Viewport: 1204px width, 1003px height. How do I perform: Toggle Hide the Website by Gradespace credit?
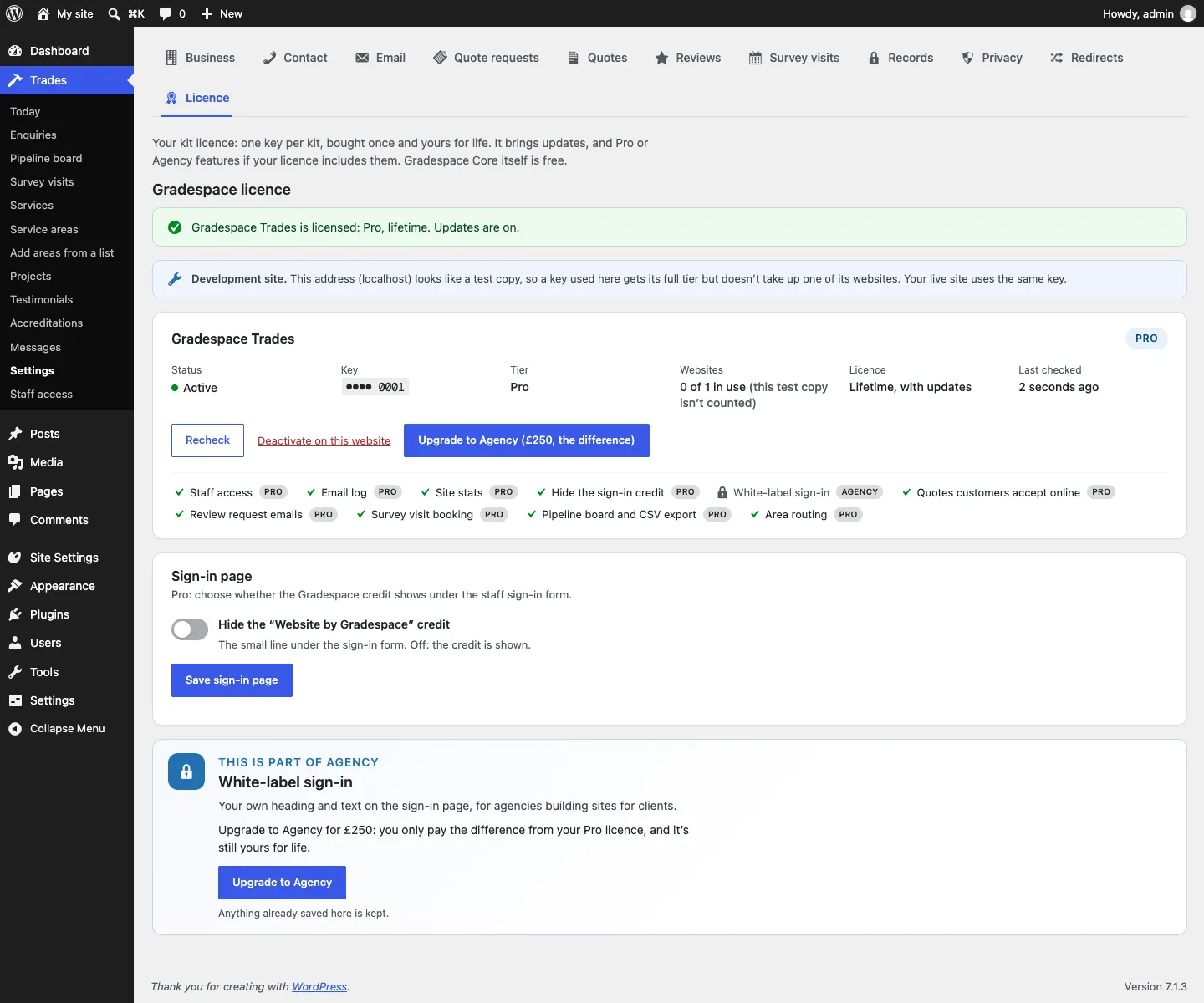[190, 629]
